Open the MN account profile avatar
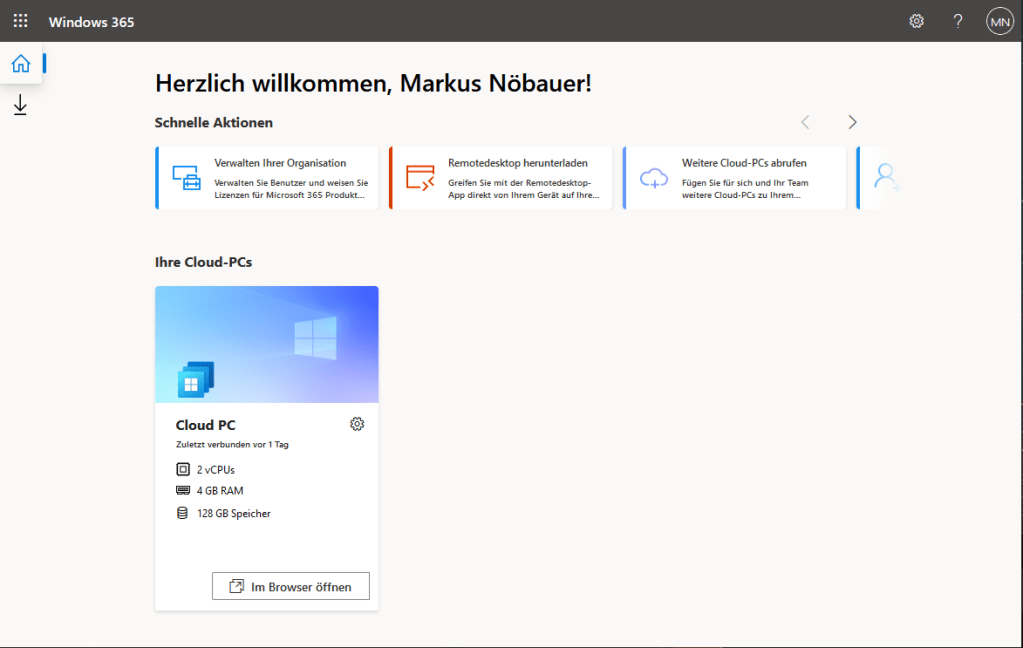1023x648 pixels. click(x=999, y=21)
